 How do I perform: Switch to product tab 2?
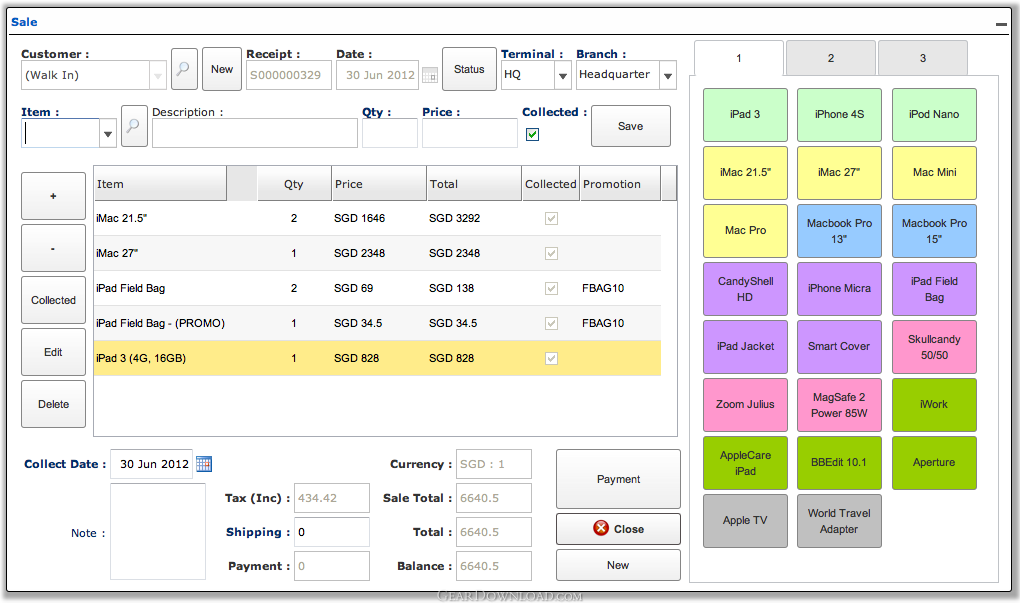point(831,59)
